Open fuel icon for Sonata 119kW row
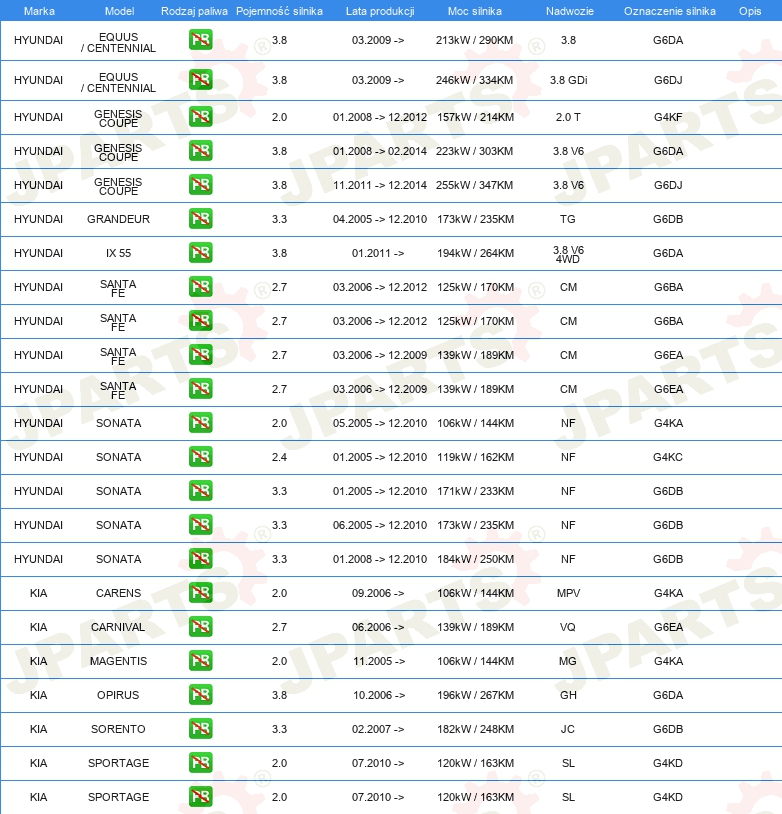The width and height of the screenshot is (782, 814). coord(200,457)
